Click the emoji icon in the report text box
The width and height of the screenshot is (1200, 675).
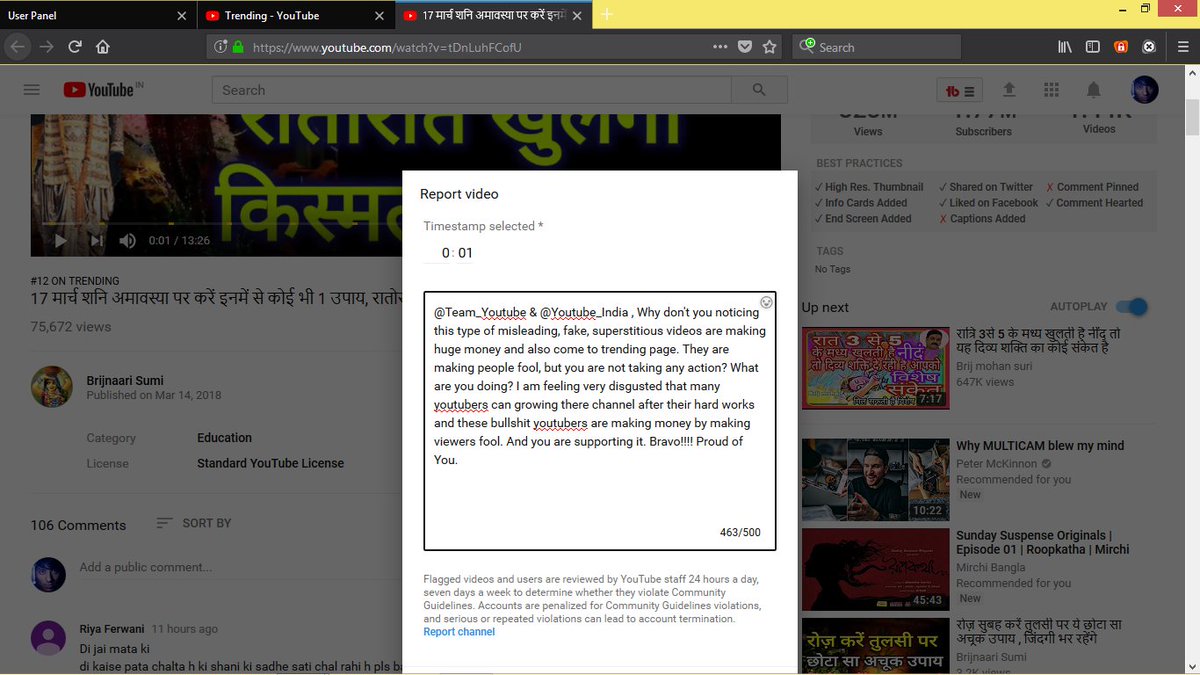click(766, 302)
